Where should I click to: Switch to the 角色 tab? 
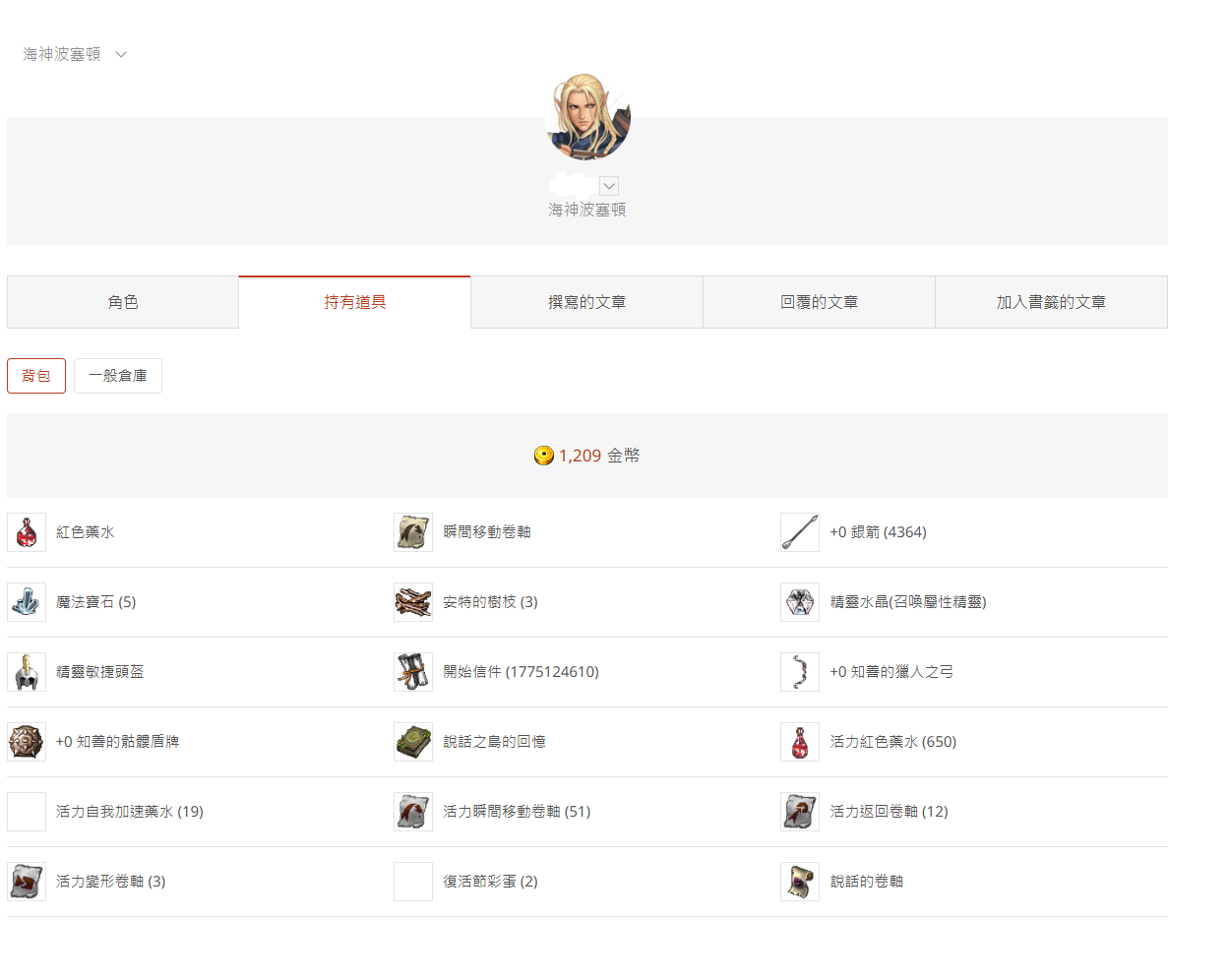click(123, 302)
